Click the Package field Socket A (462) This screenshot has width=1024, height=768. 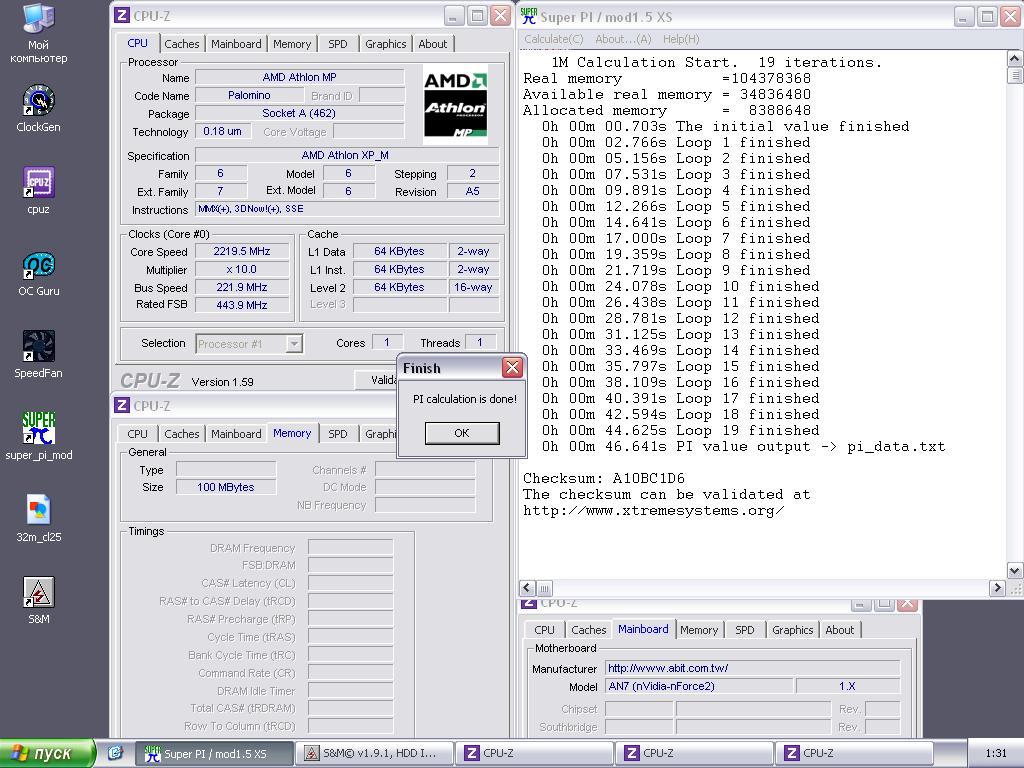[x=299, y=113]
